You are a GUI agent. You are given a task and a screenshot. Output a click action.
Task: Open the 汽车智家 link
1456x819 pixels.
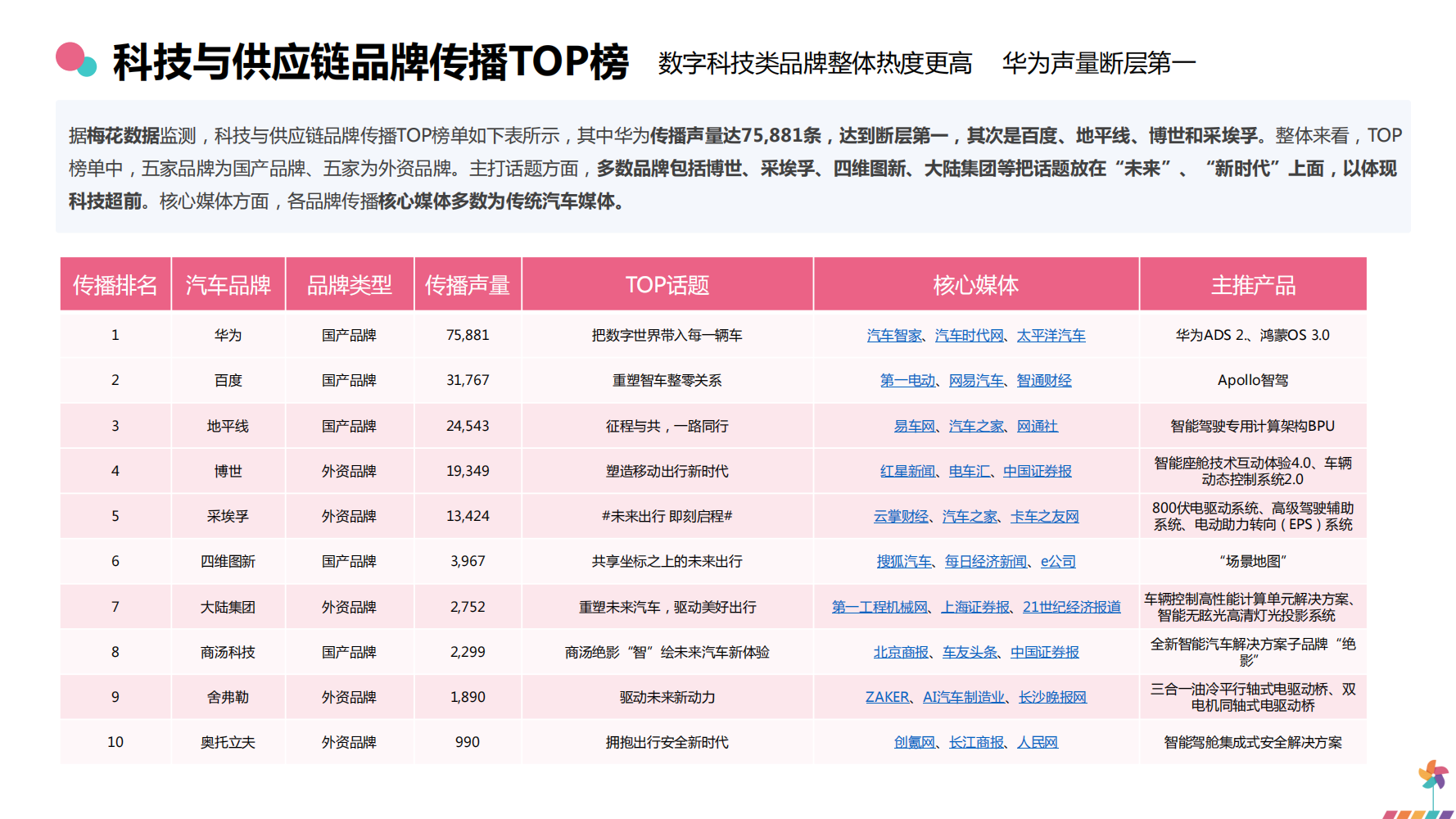[894, 336]
